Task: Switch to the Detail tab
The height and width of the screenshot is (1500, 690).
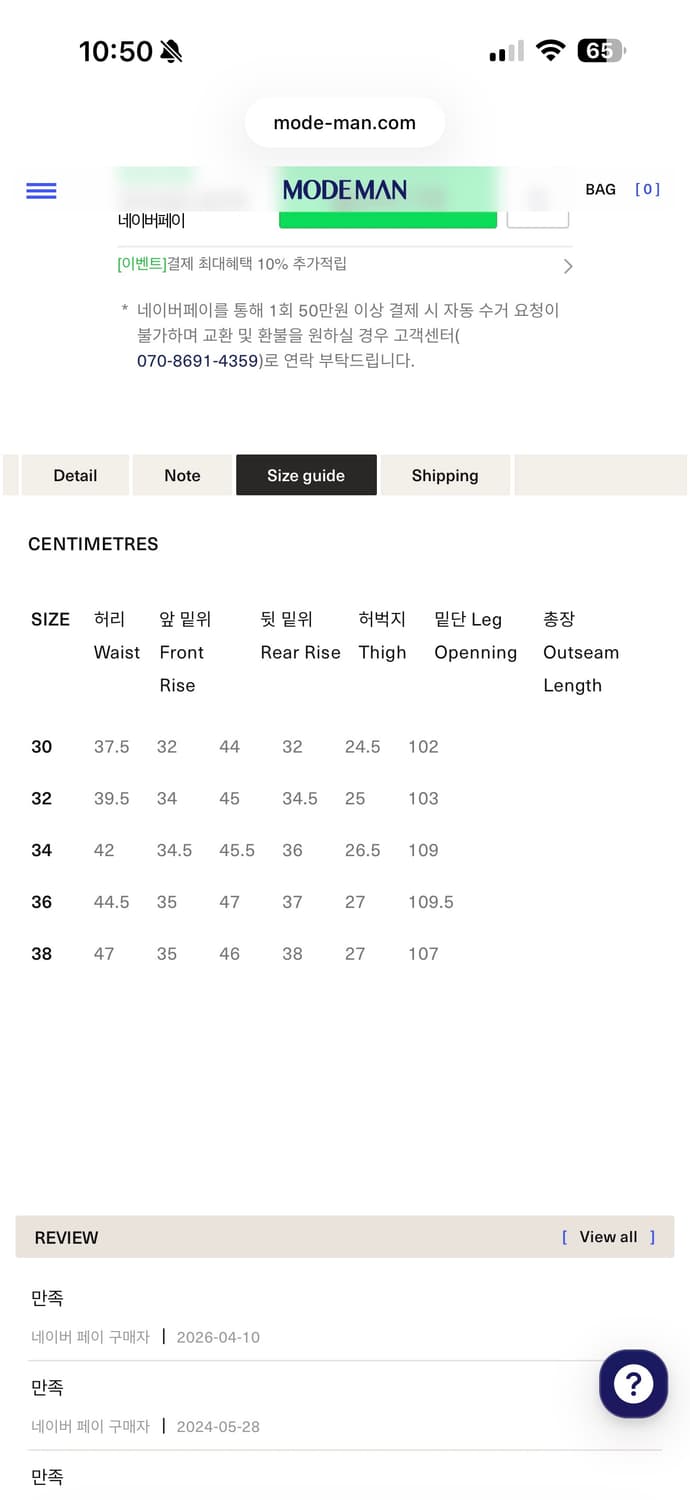Action: [x=75, y=475]
